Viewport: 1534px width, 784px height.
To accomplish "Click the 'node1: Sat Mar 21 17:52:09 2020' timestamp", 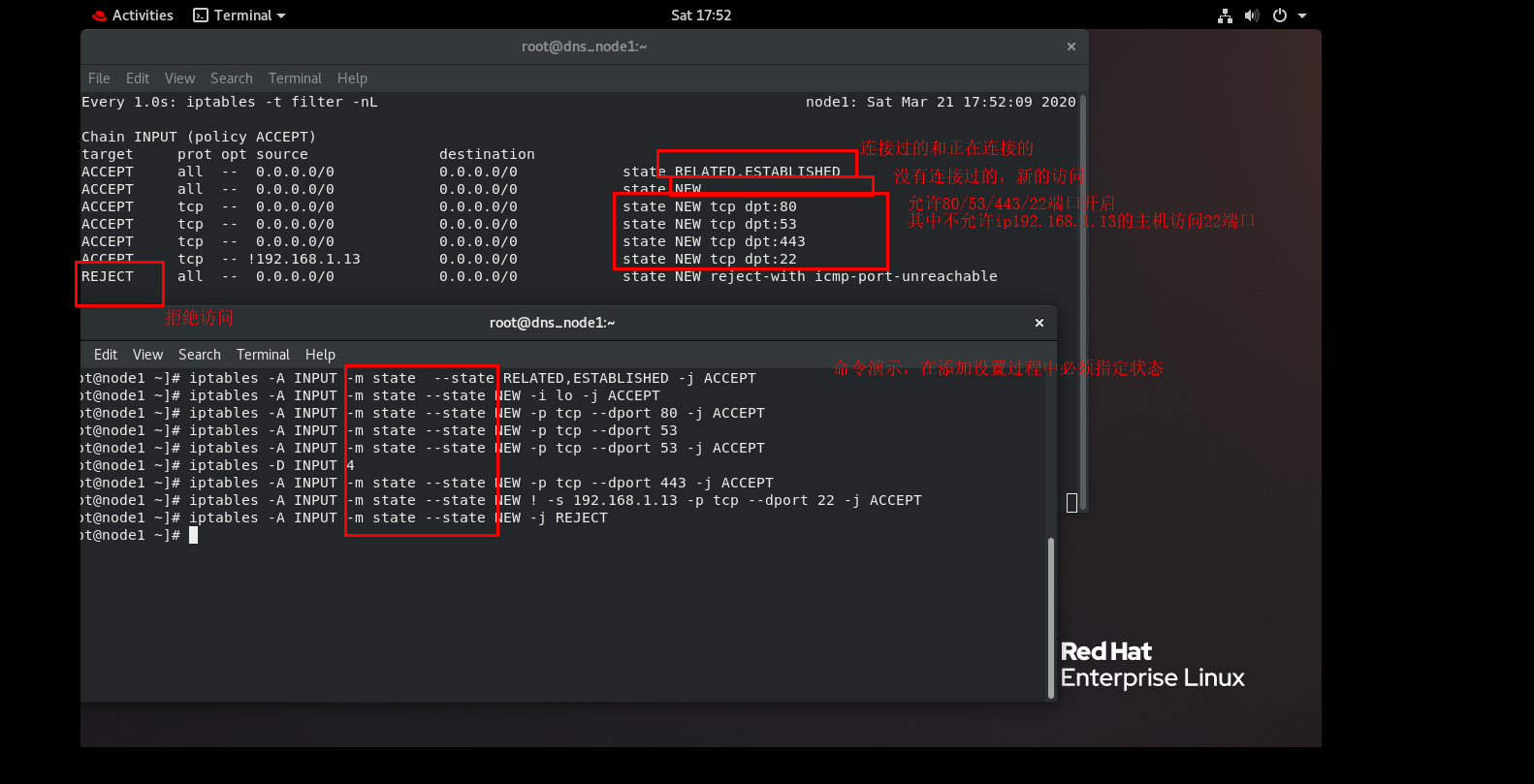I will click(941, 102).
